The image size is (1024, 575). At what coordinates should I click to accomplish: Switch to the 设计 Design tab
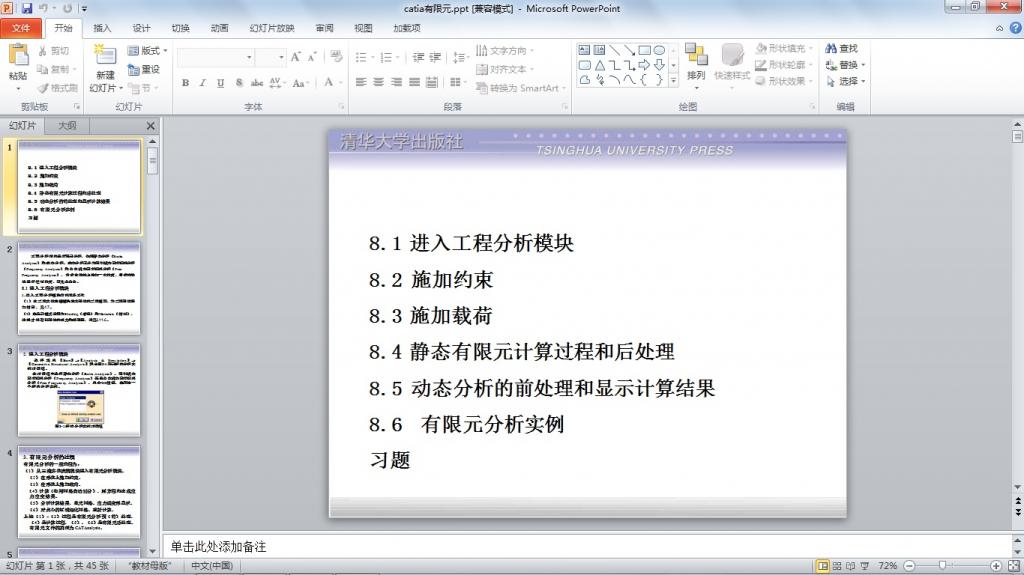(141, 28)
